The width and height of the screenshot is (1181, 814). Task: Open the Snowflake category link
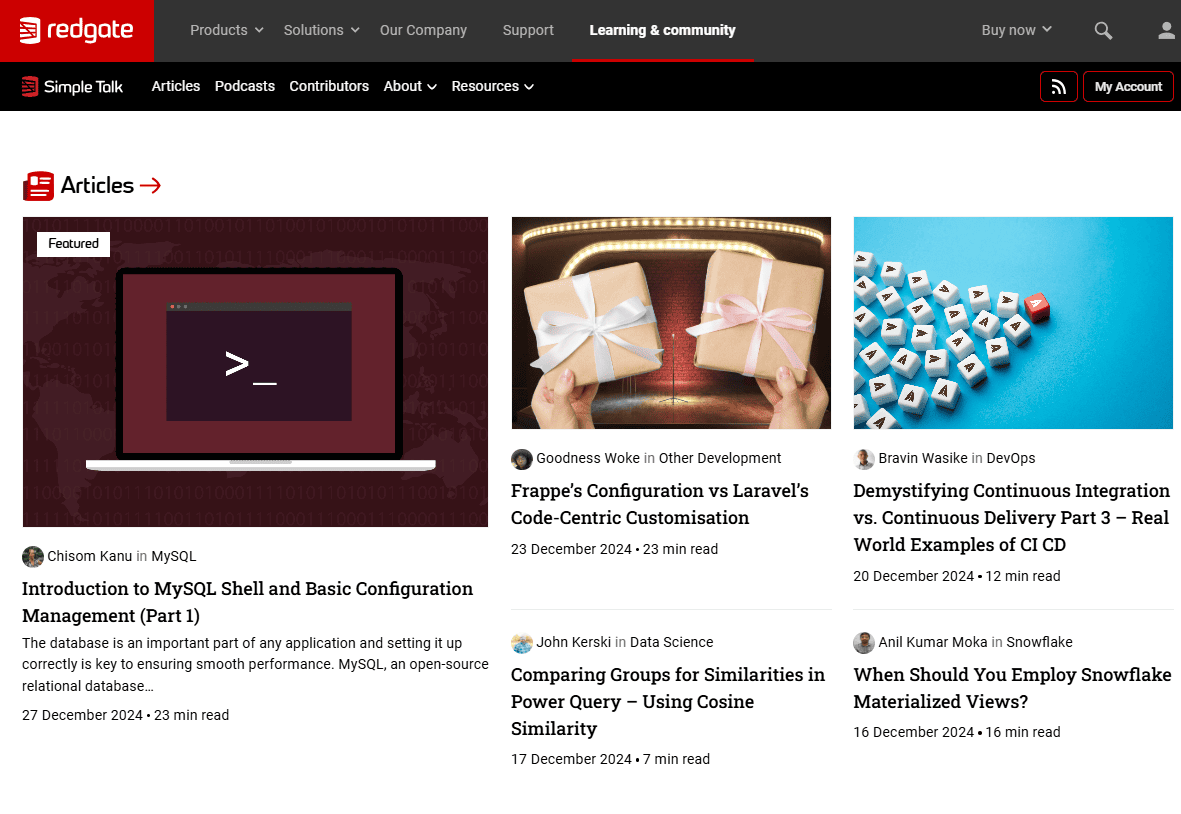tap(1039, 642)
